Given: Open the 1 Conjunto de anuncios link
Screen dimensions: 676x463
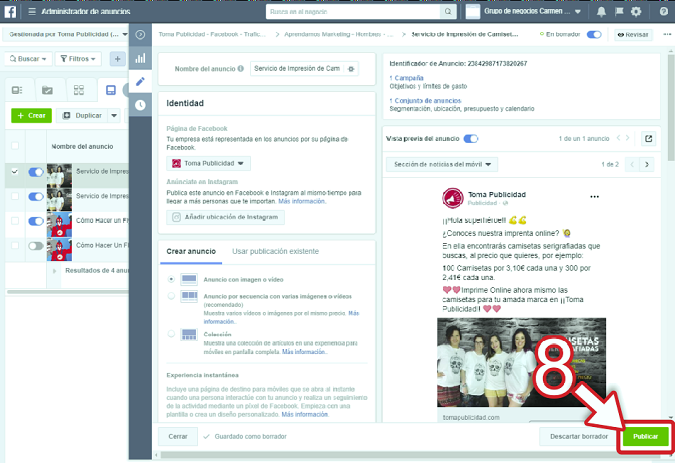Looking at the screenshot, I should [x=425, y=100].
